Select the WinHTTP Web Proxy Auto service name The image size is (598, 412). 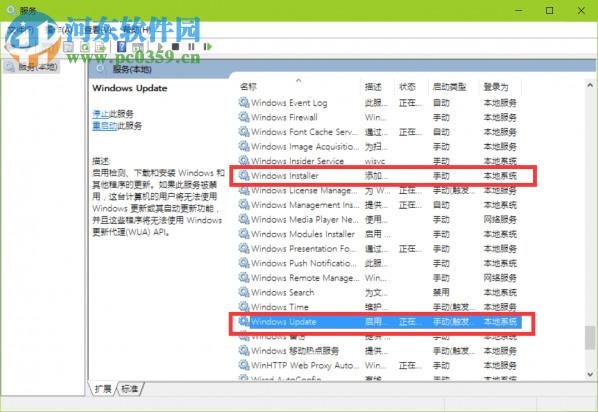click(x=305, y=365)
